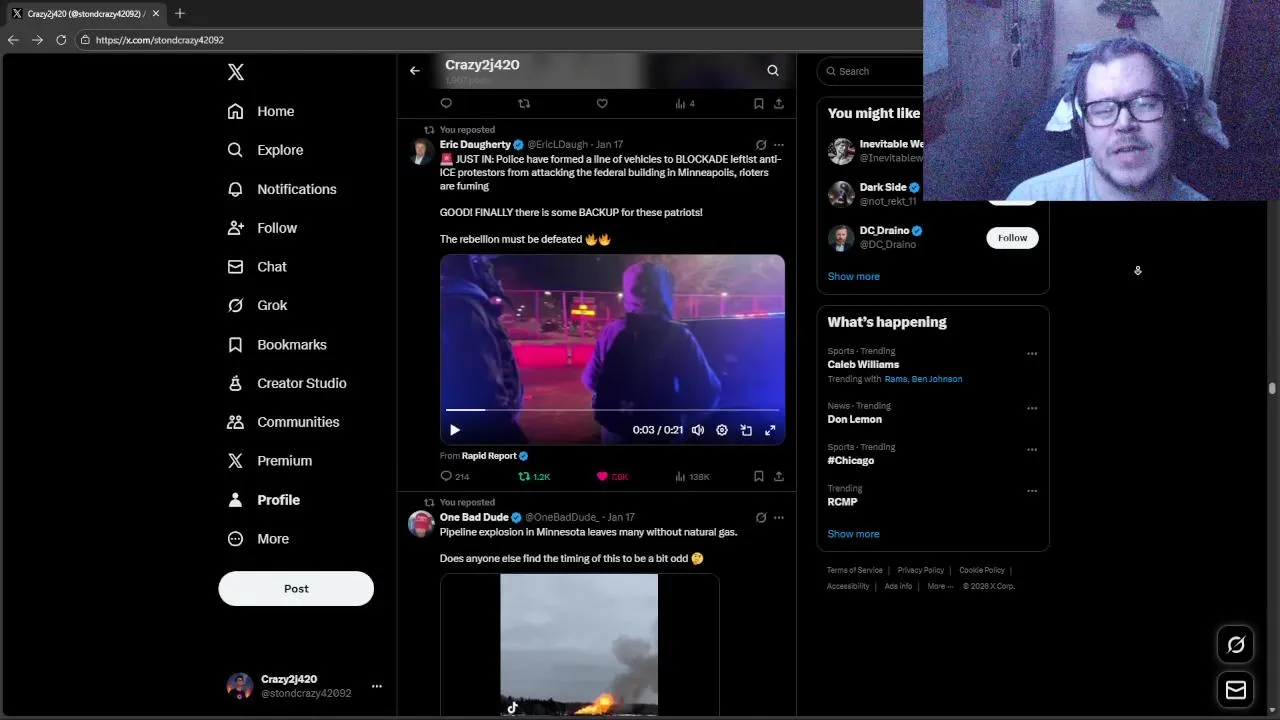Open the Follow sidebar item
The height and width of the screenshot is (720, 1280).
pyautogui.click(x=262, y=228)
